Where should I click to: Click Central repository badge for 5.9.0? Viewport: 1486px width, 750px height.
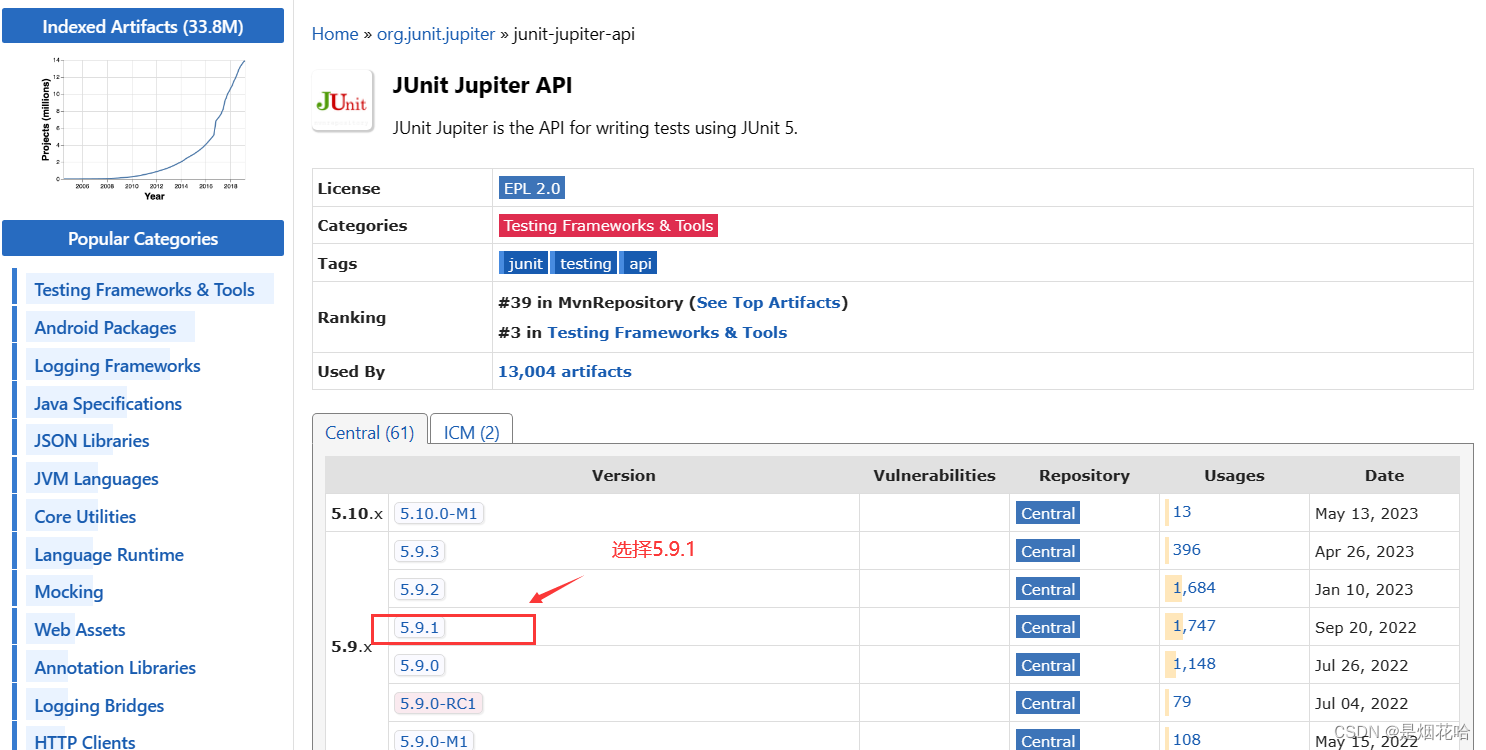pos(1048,665)
